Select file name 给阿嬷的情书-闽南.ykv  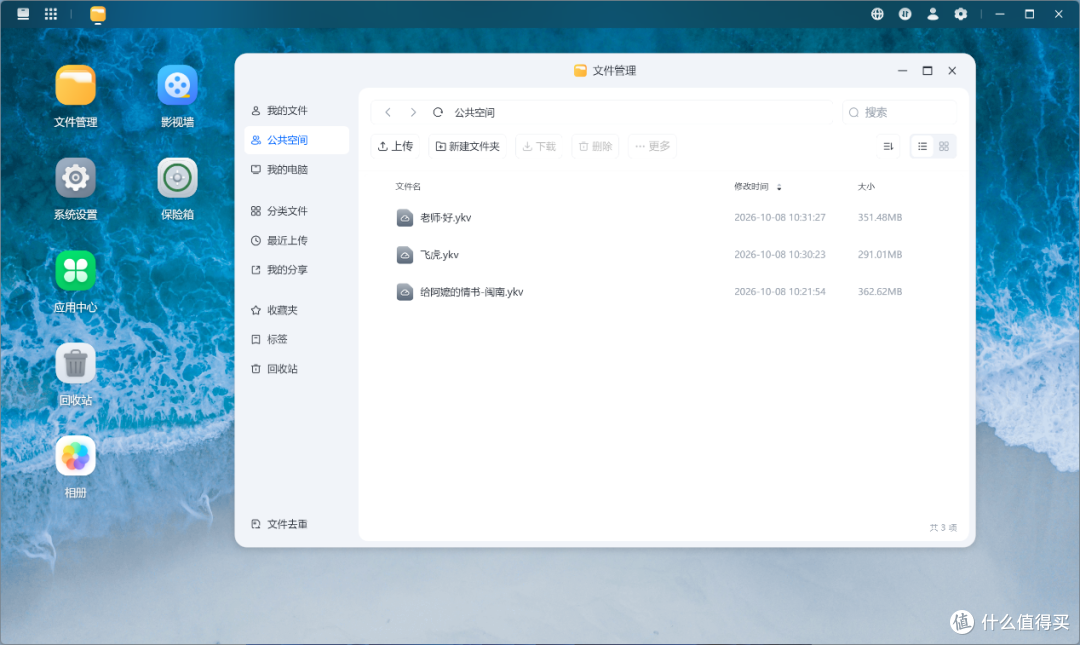pos(472,292)
